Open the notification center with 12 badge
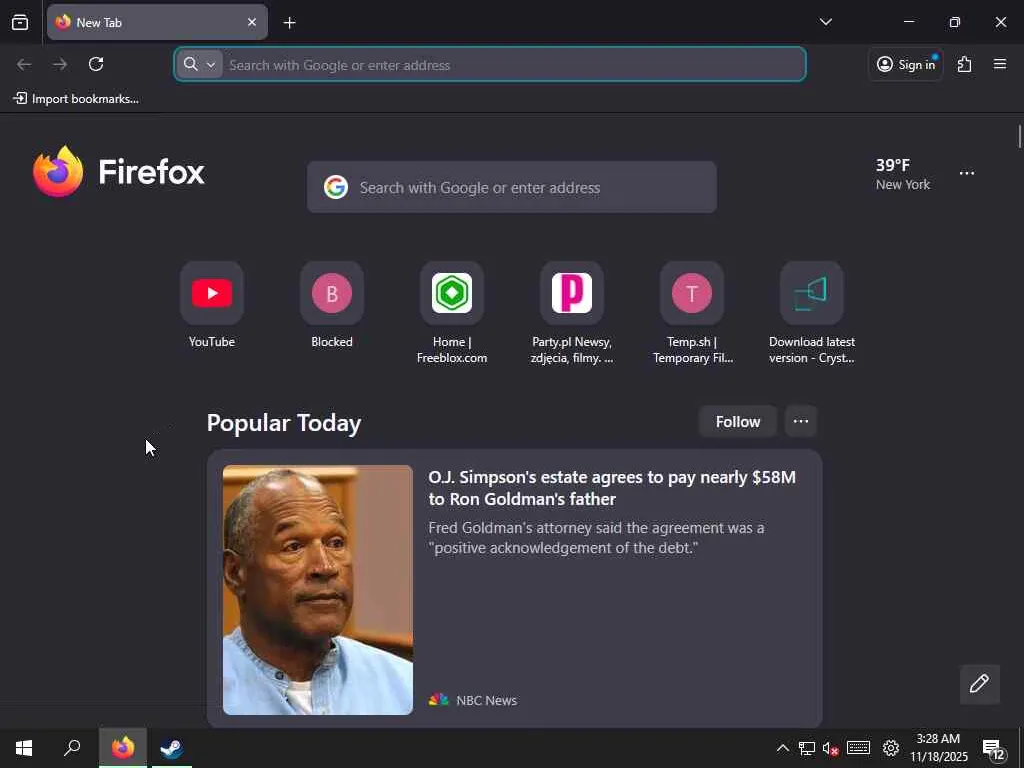Image resolution: width=1024 pixels, height=768 pixels. pos(994,749)
